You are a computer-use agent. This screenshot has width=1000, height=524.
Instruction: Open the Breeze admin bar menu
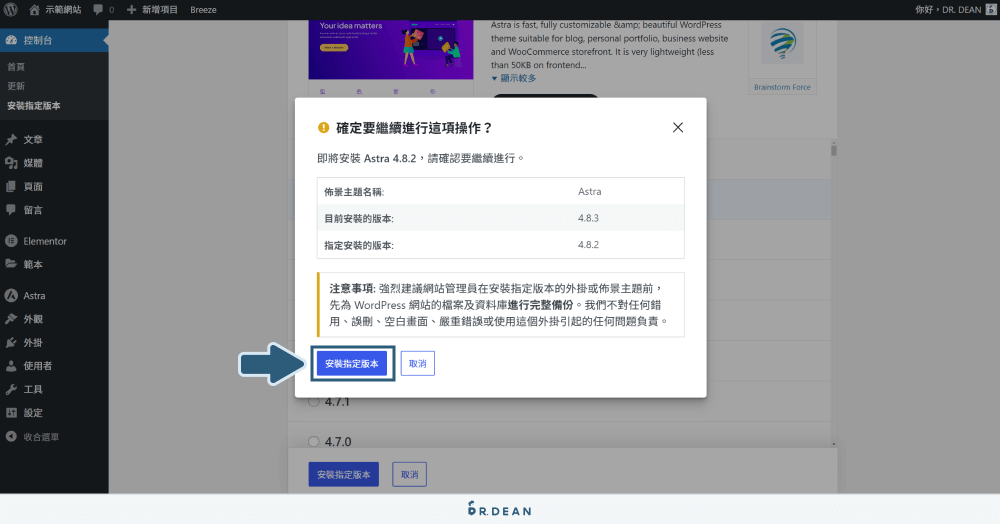coord(203,10)
